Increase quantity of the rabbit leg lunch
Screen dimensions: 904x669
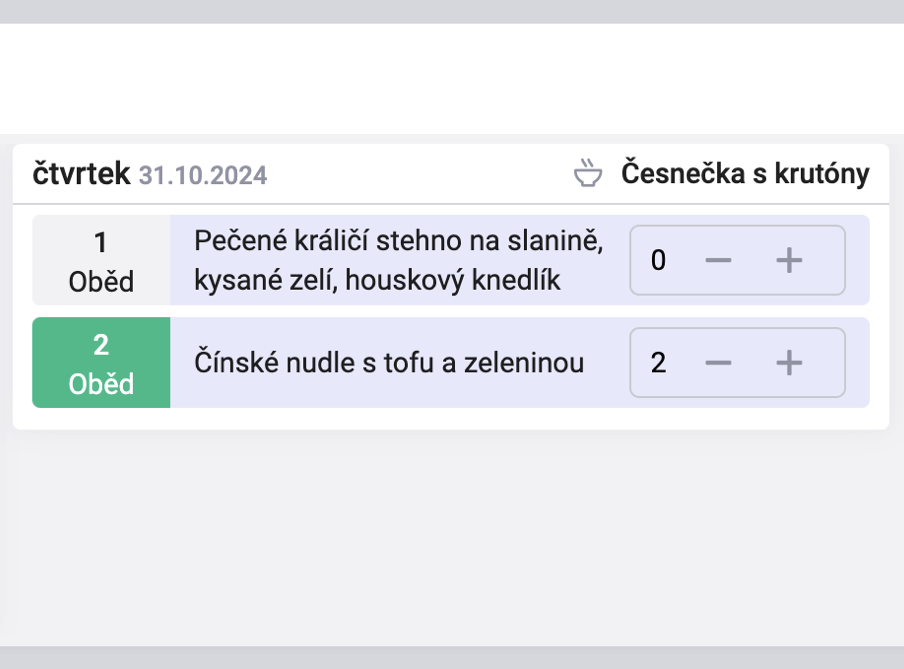pos(789,261)
